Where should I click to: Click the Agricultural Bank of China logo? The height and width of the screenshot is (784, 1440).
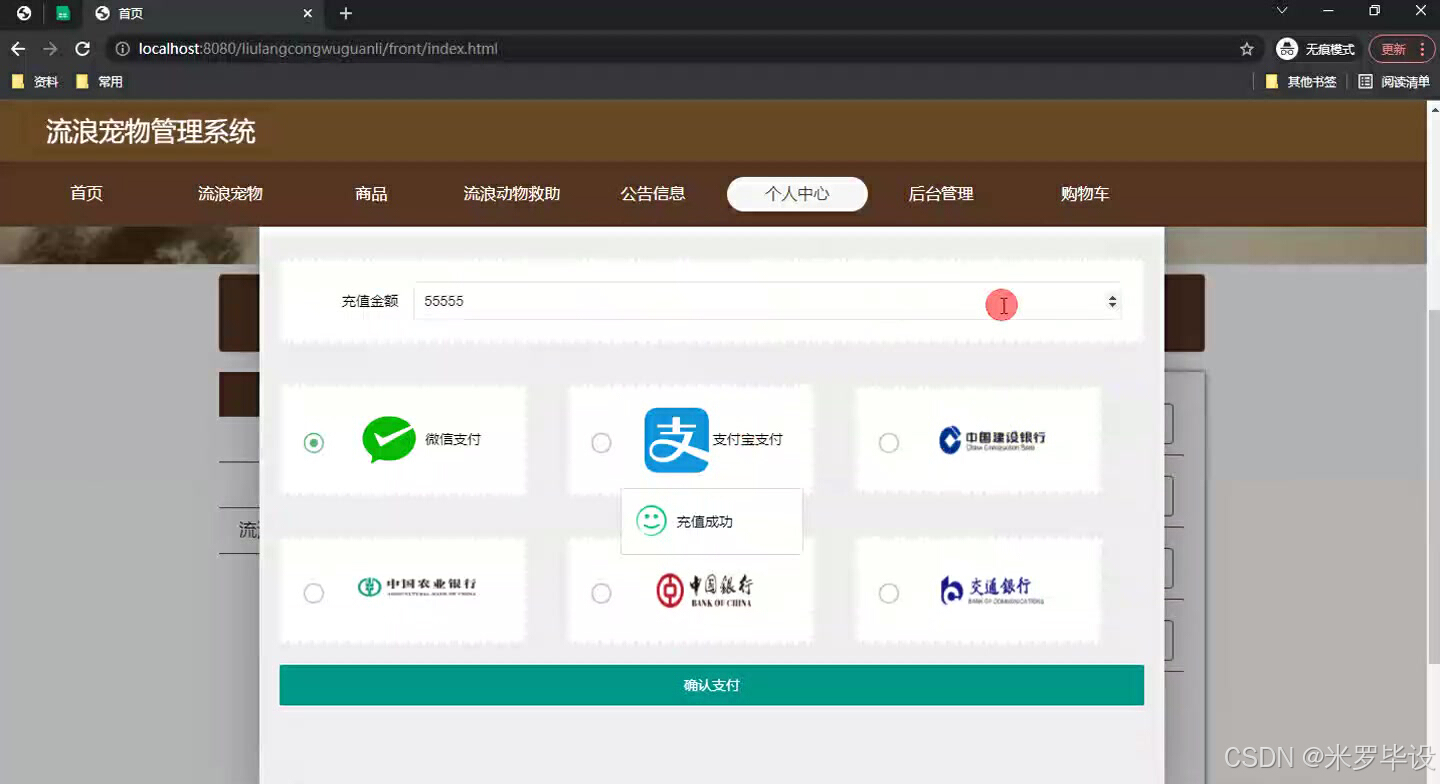click(417, 587)
